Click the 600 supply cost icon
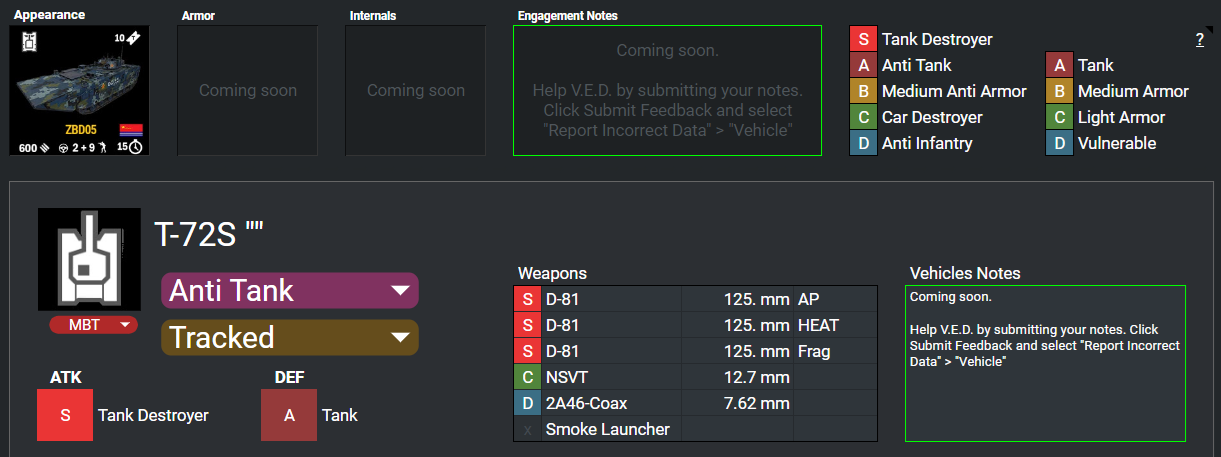Screen dimensions: 1221x457 click(46, 148)
